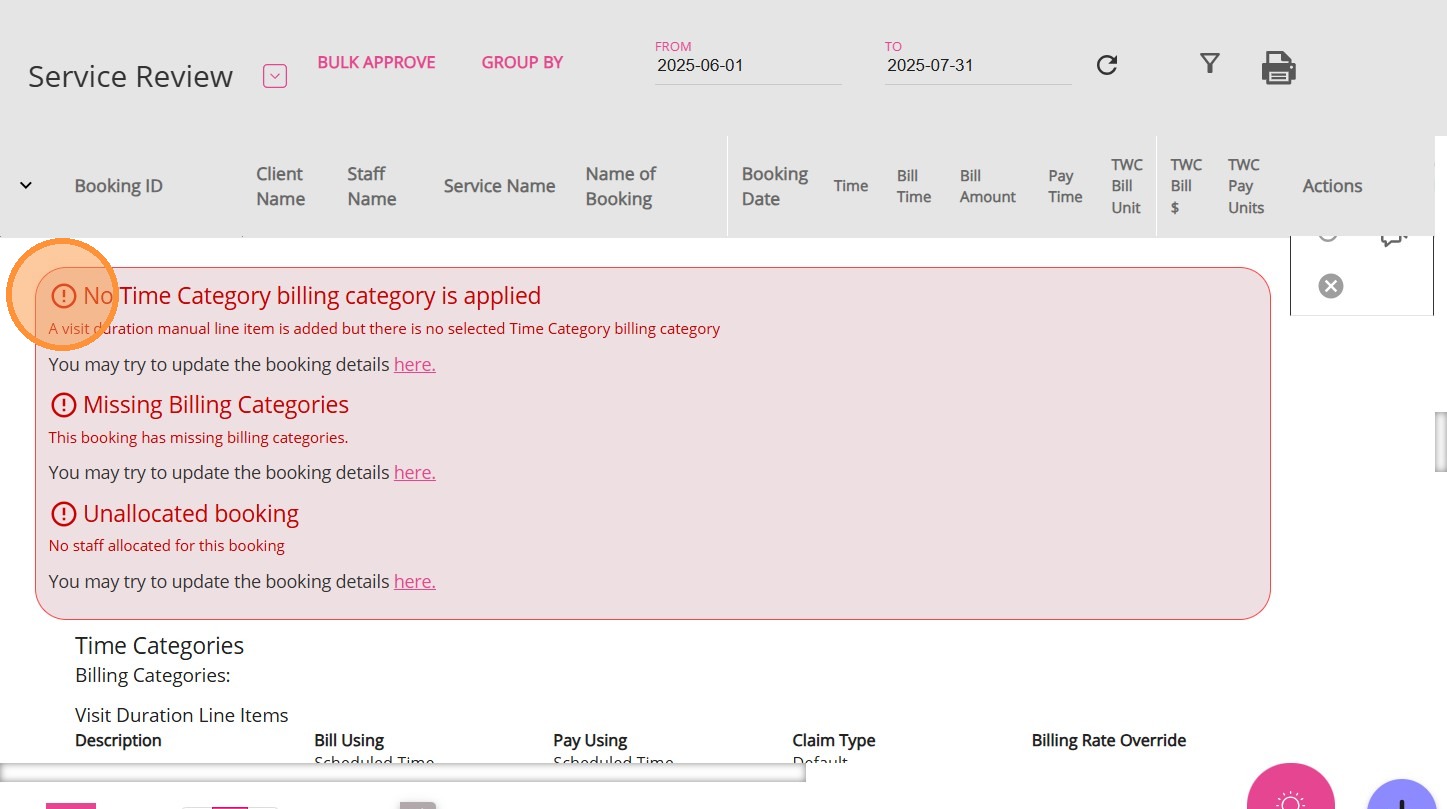
Task: Sort by the Service Name column header
Action: [499, 186]
